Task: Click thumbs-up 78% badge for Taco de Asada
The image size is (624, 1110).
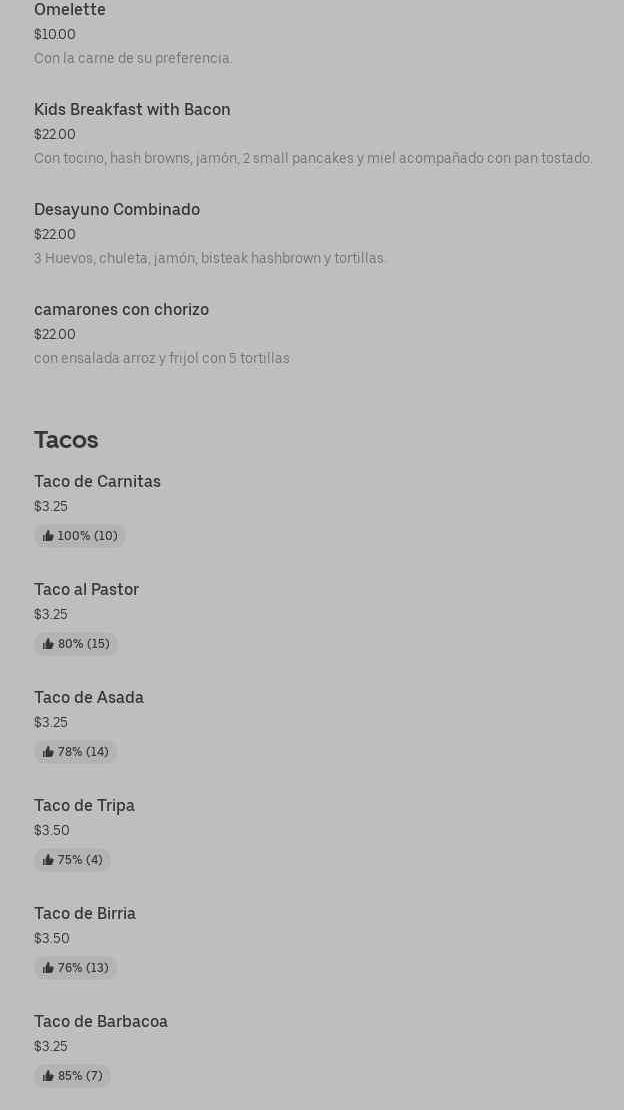Action: click(x=76, y=752)
